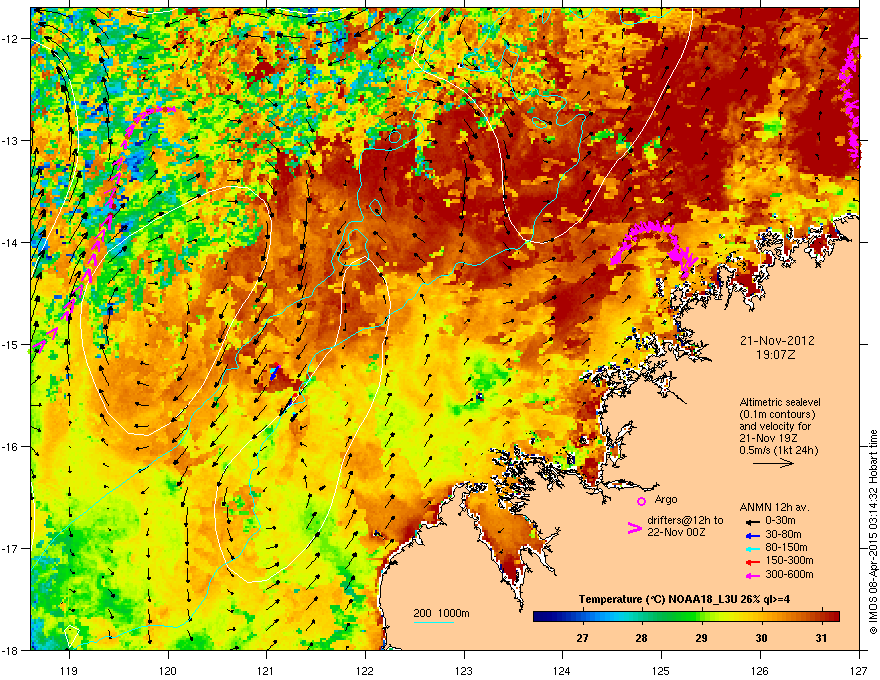Click the longitude axis label 122
The width and height of the screenshot is (880, 680).
pyautogui.click(x=365, y=670)
